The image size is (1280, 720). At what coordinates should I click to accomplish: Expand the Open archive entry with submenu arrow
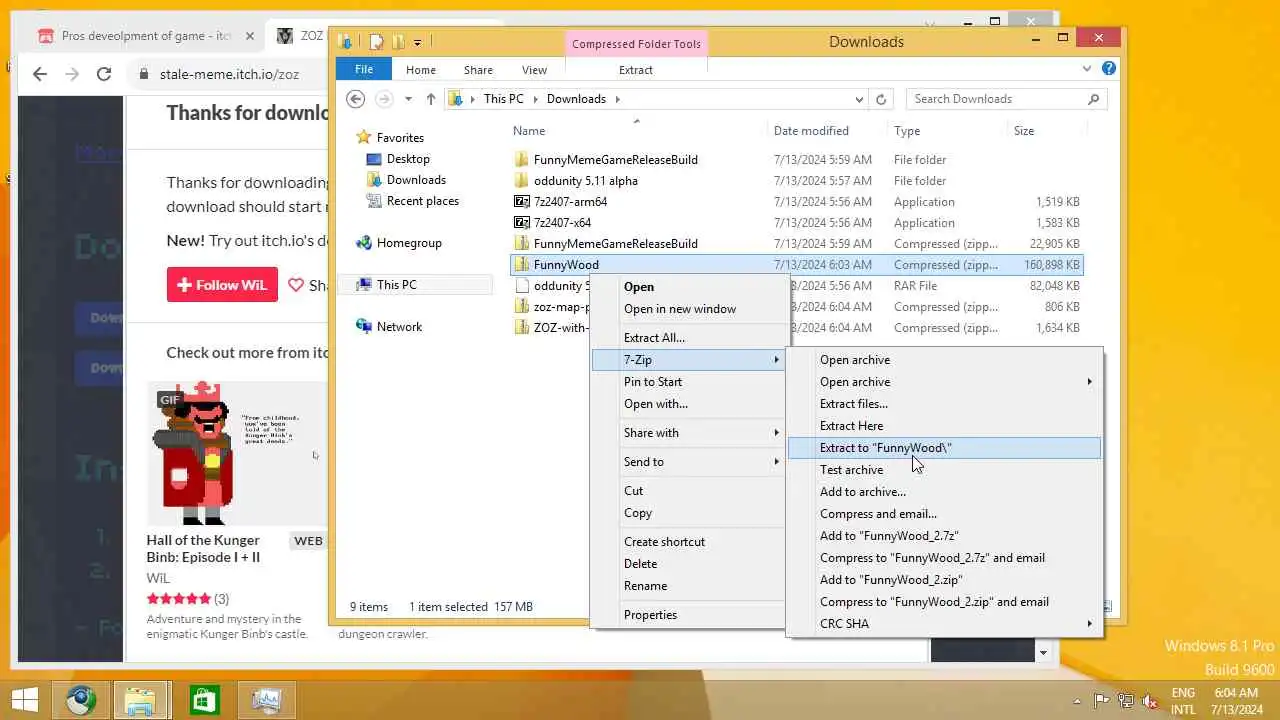tap(1089, 382)
